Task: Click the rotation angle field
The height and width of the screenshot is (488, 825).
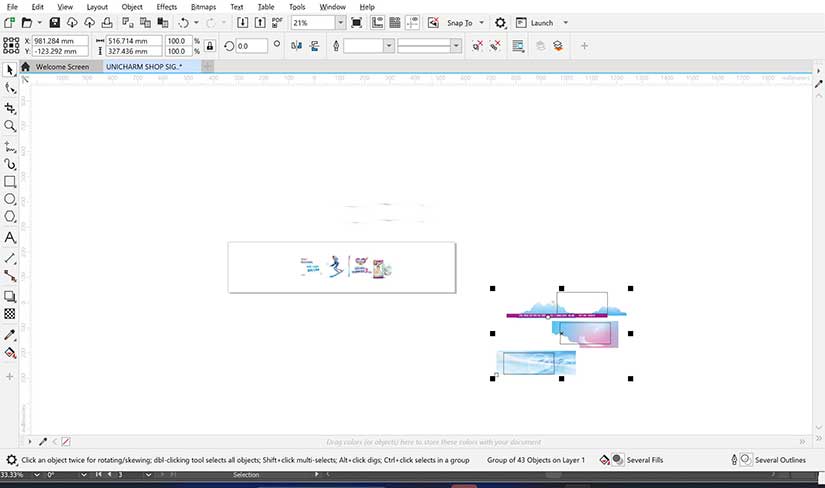Action: click(251, 46)
